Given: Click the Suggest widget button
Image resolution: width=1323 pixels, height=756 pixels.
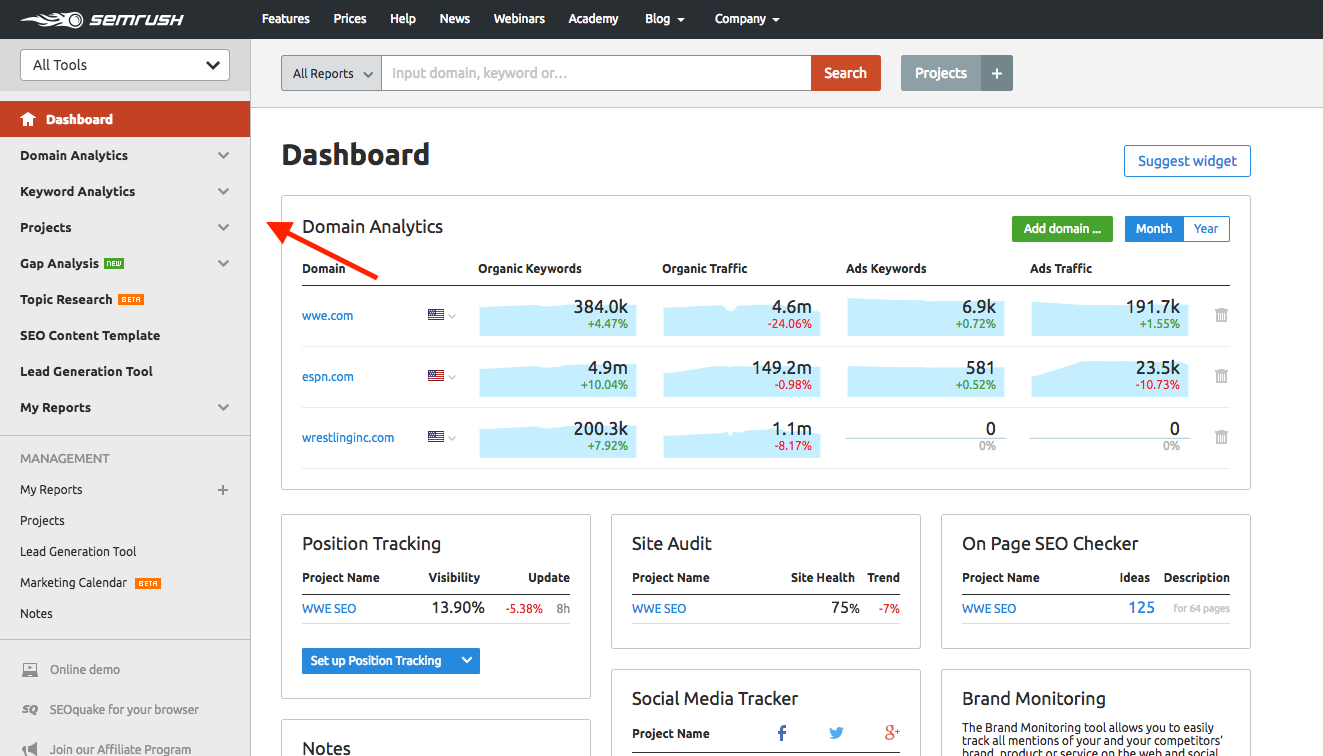Looking at the screenshot, I should 1187,161.
